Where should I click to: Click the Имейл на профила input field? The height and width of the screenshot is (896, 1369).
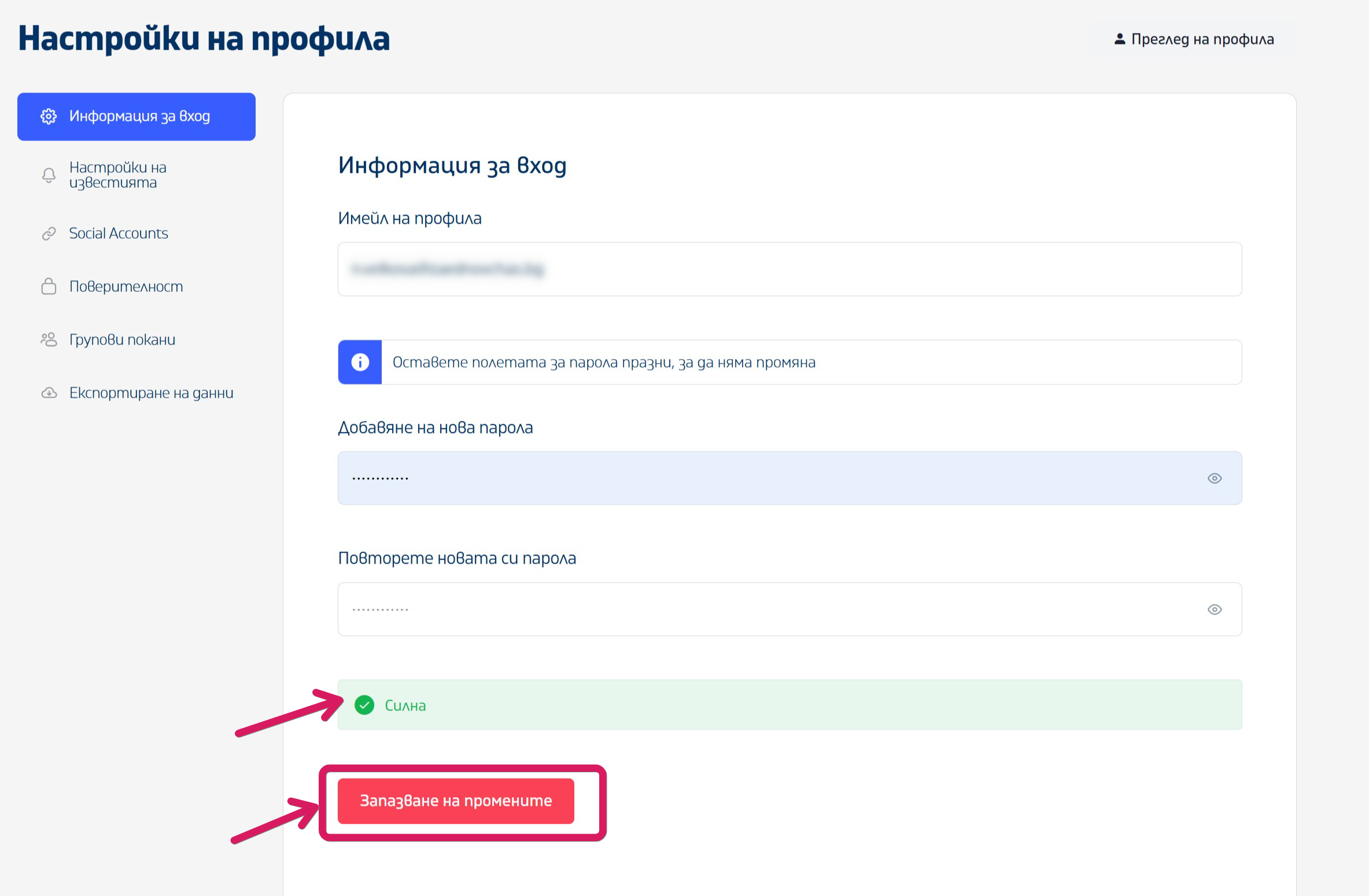tap(789, 269)
